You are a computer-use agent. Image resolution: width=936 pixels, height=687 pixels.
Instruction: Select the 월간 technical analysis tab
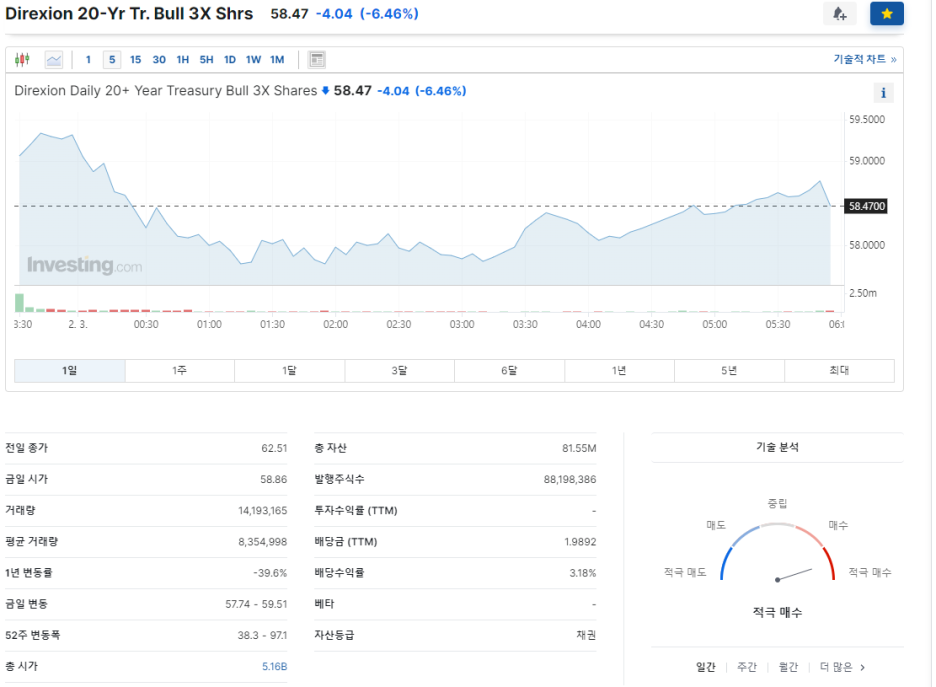tap(788, 667)
